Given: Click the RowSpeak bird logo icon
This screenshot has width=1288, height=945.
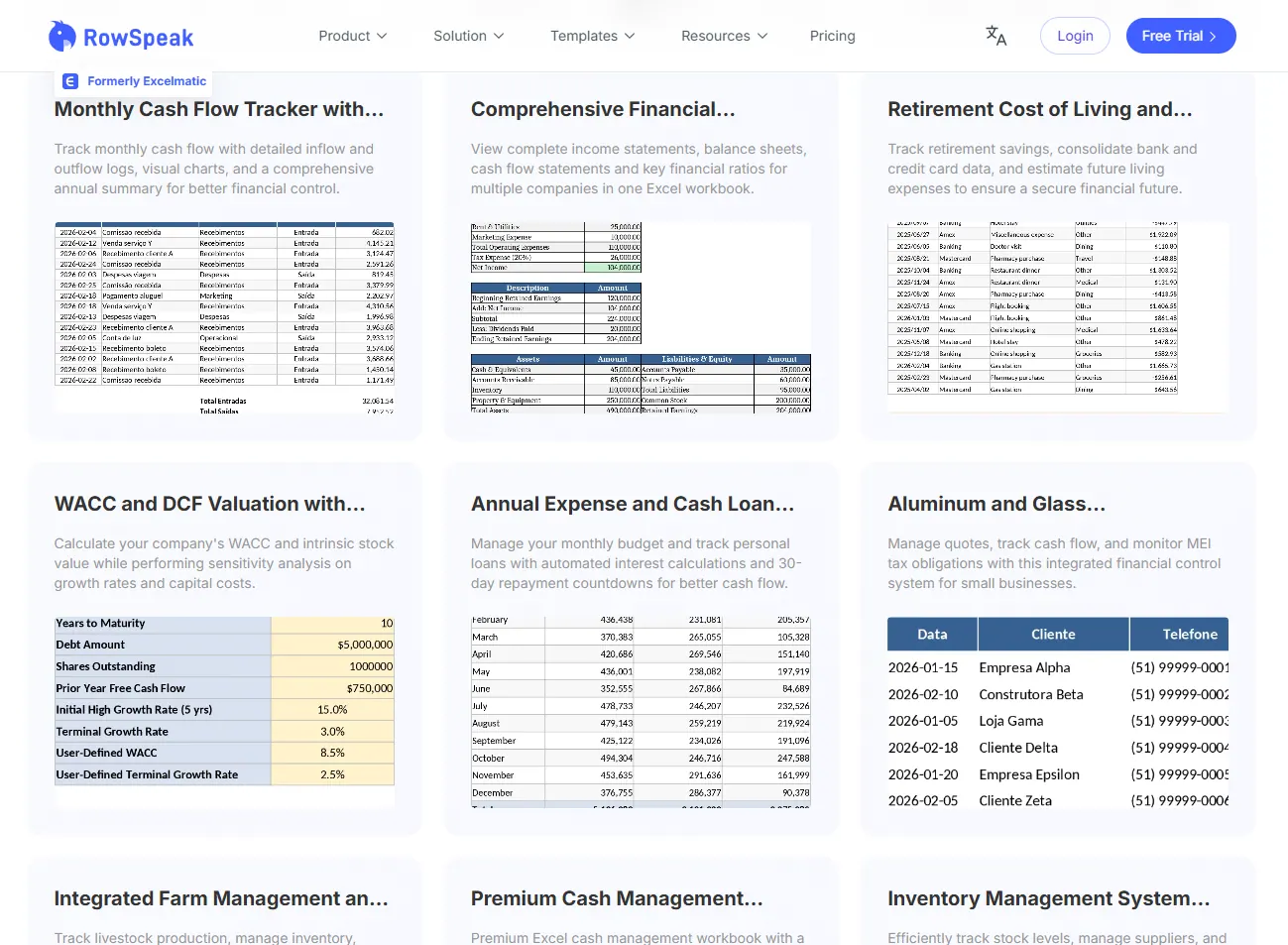Looking at the screenshot, I should (61, 37).
